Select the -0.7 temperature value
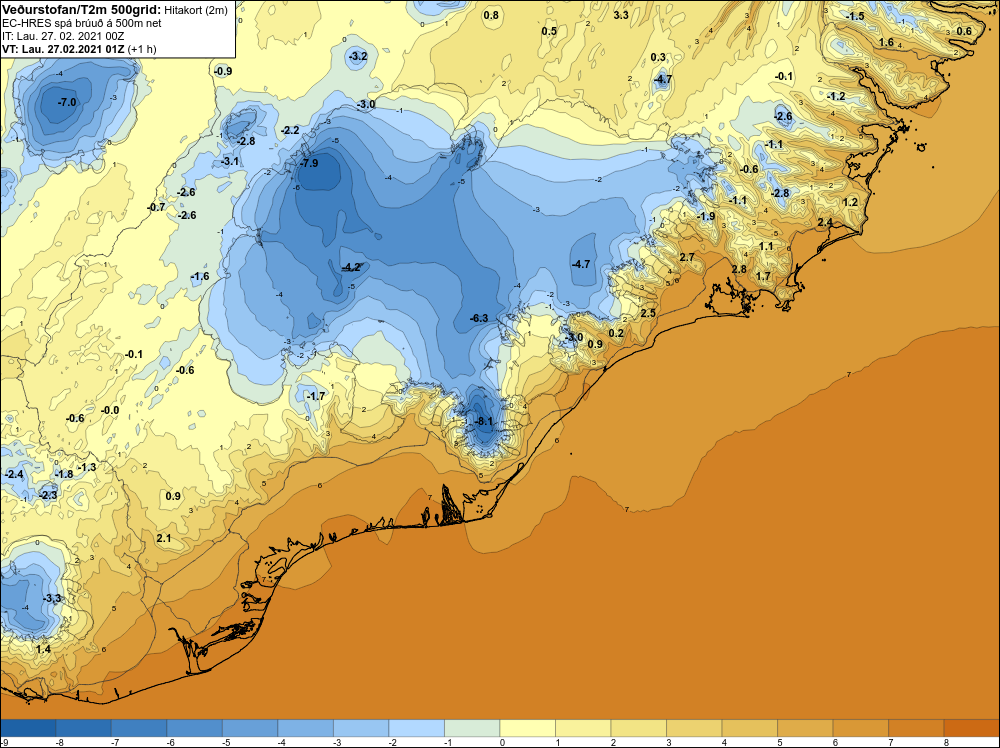The image size is (1000, 748). 156,207
